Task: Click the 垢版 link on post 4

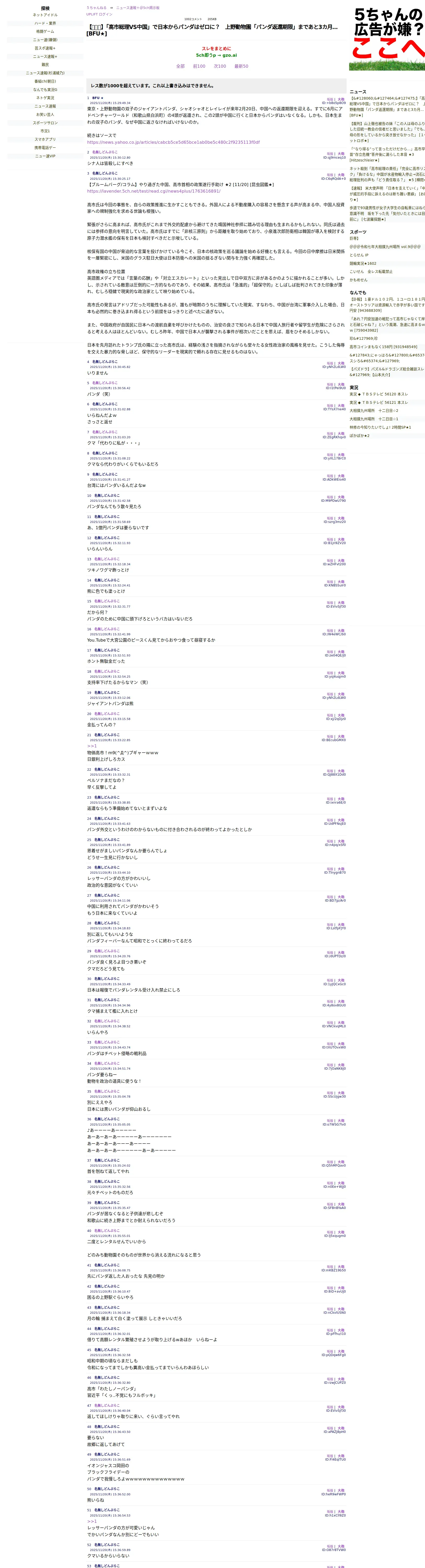Action: [330, 364]
